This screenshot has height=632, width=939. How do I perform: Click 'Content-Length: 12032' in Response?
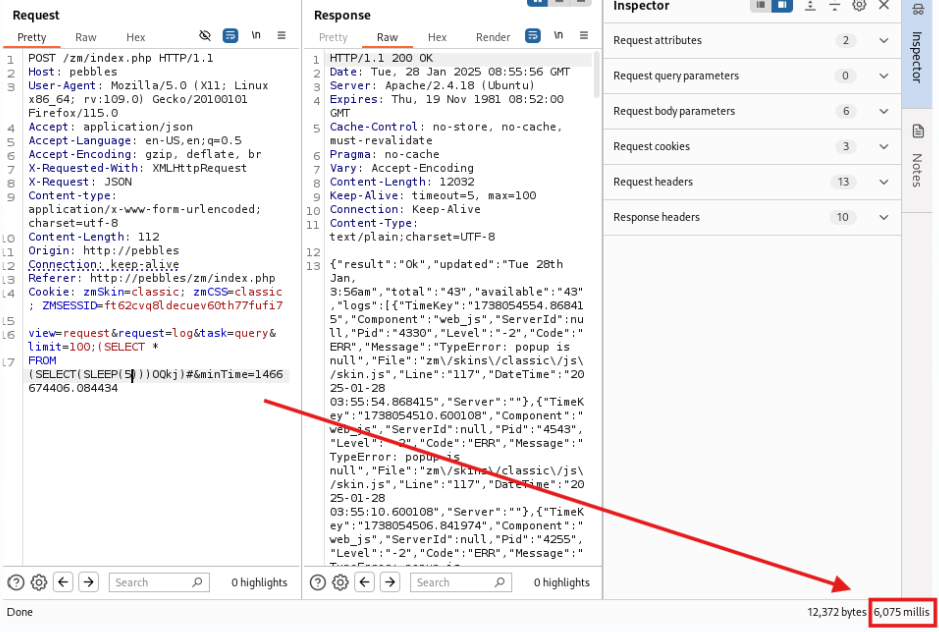coord(402,182)
